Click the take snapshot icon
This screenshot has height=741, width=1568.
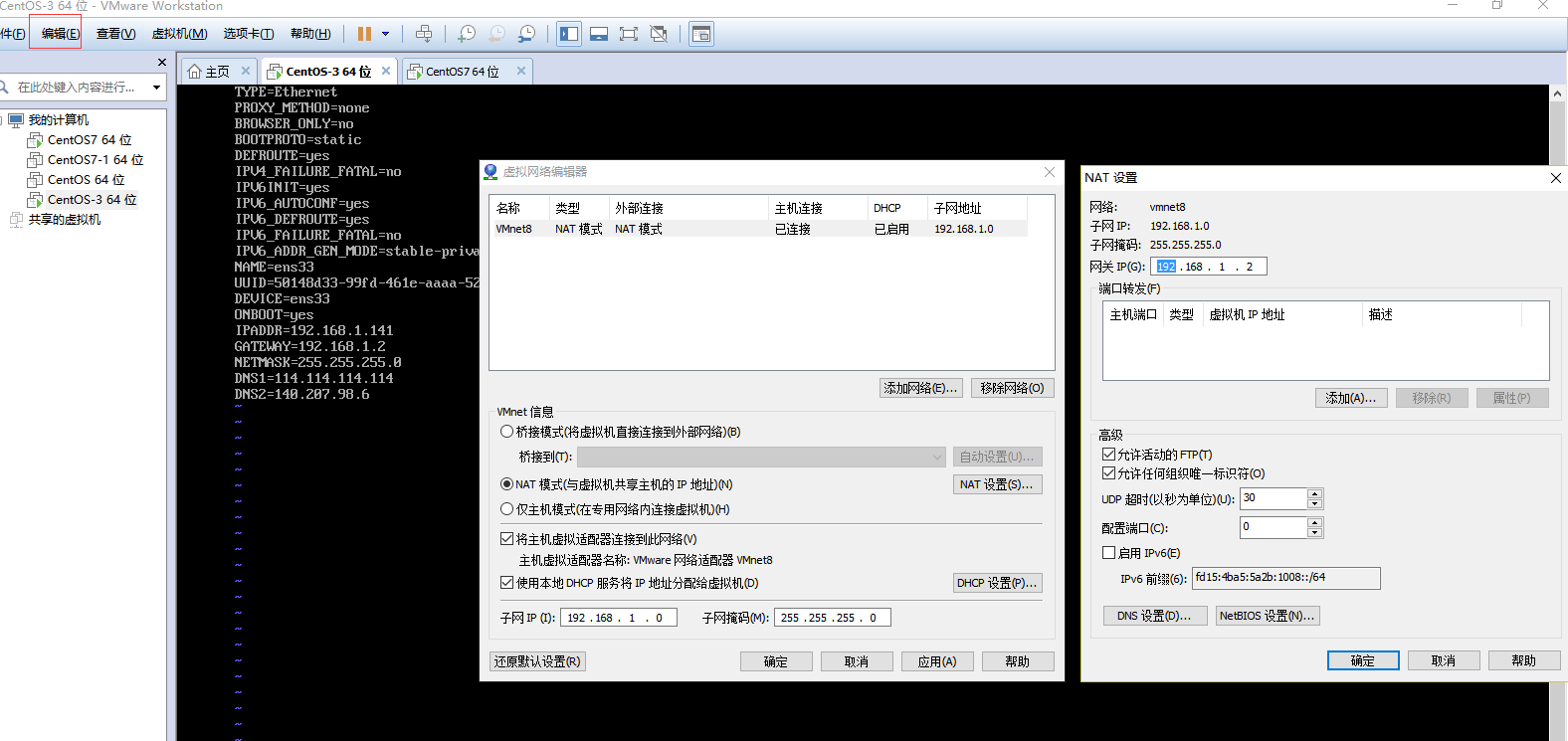pos(467,34)
